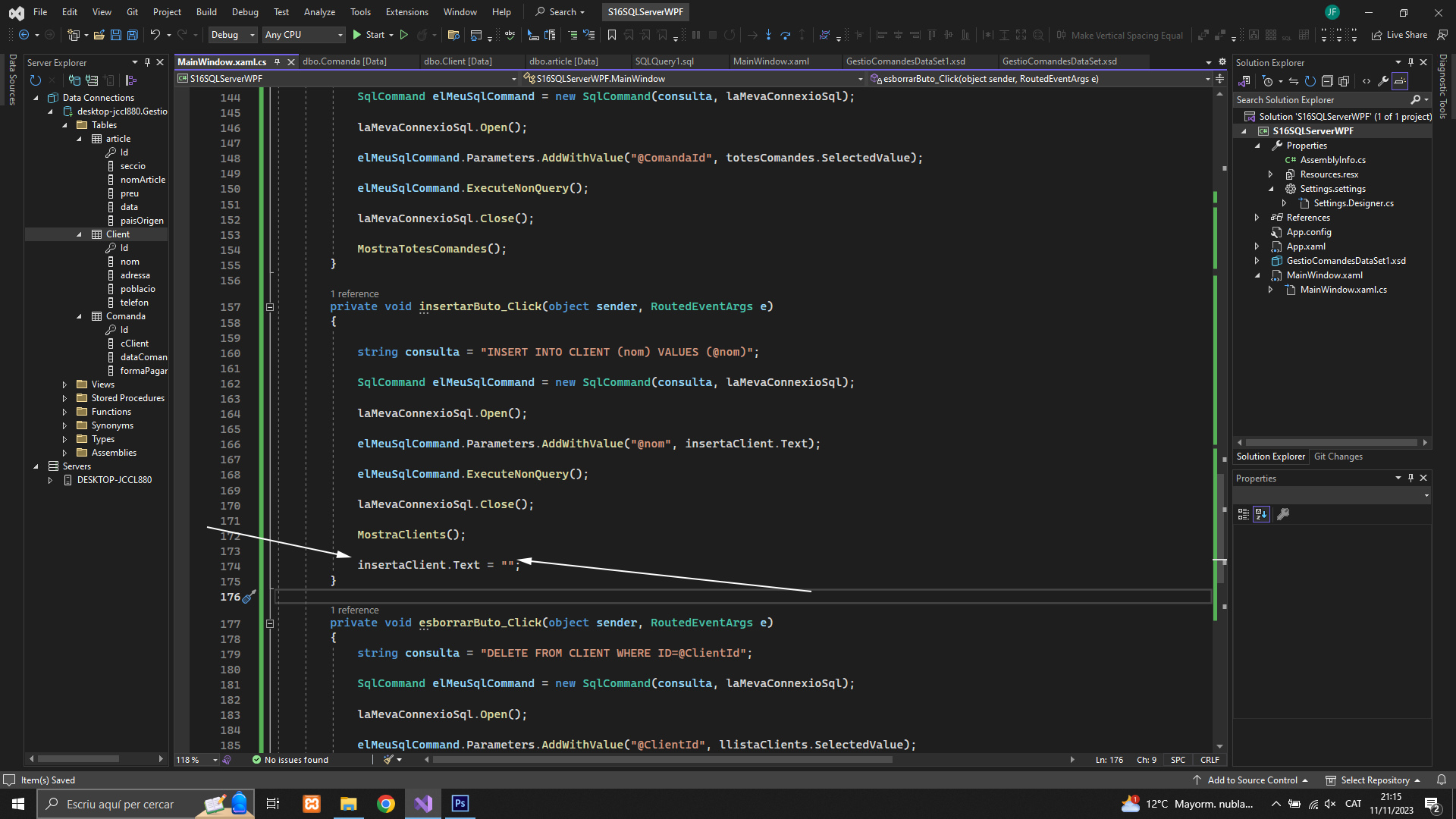This screenshot has height=819, width=1456.
Task: Open the Analyze menu
Action: 319,12
